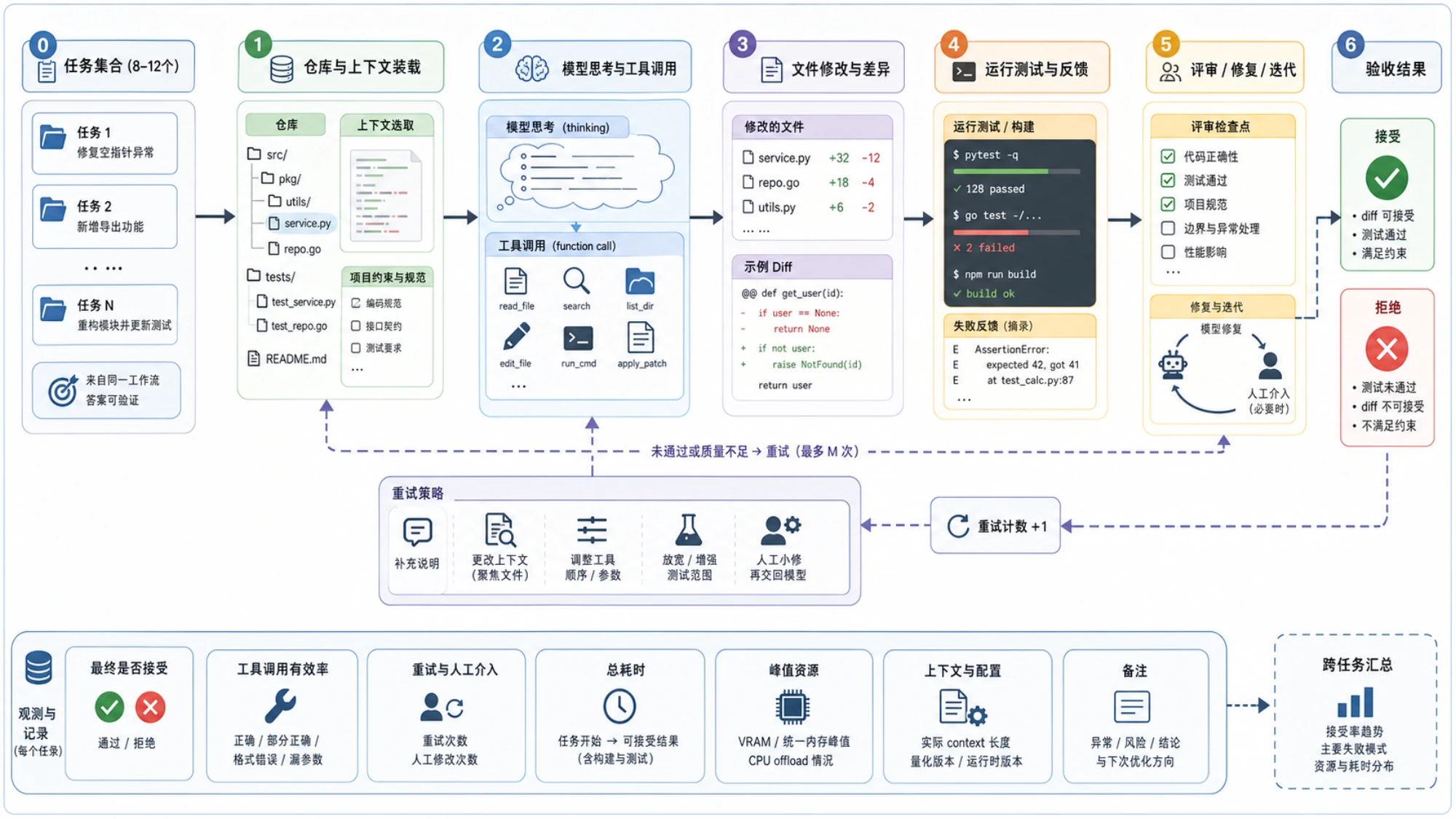Image resolution: width=1456 pixels, height=819 pixels.
Task: Switch to the 仓库 tab
Action: [286, 125]
